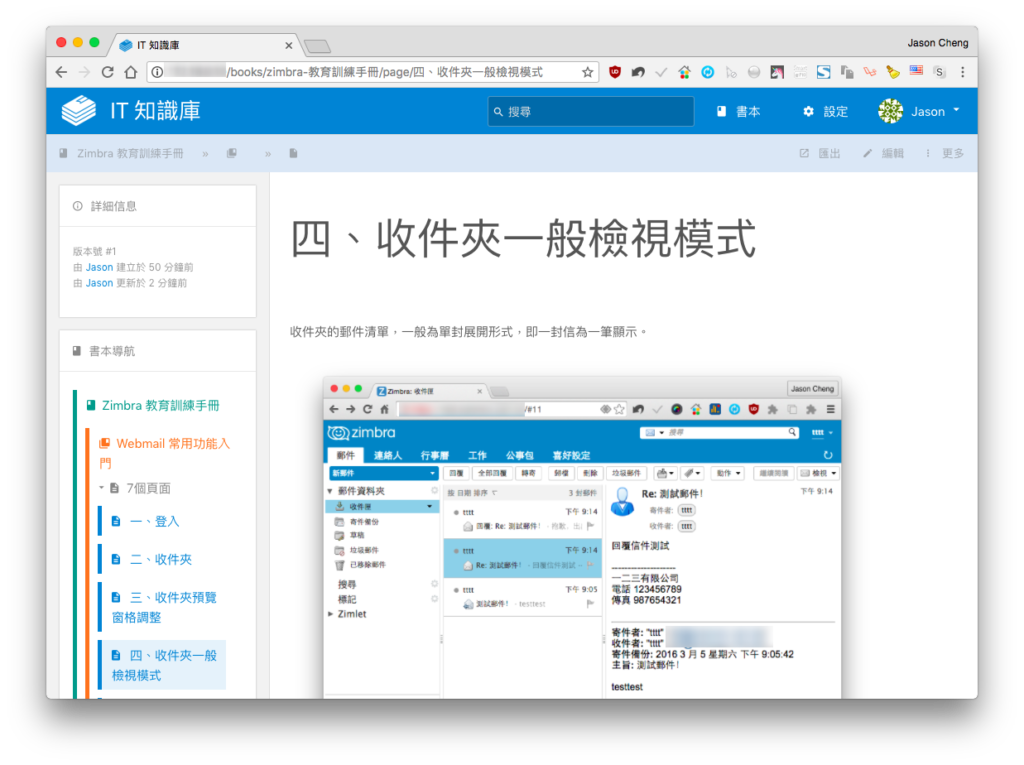This screenshot has height=765, width=1024.
Task: Open the Chrome three-dot menu
Action: click(x=963, y=72)
